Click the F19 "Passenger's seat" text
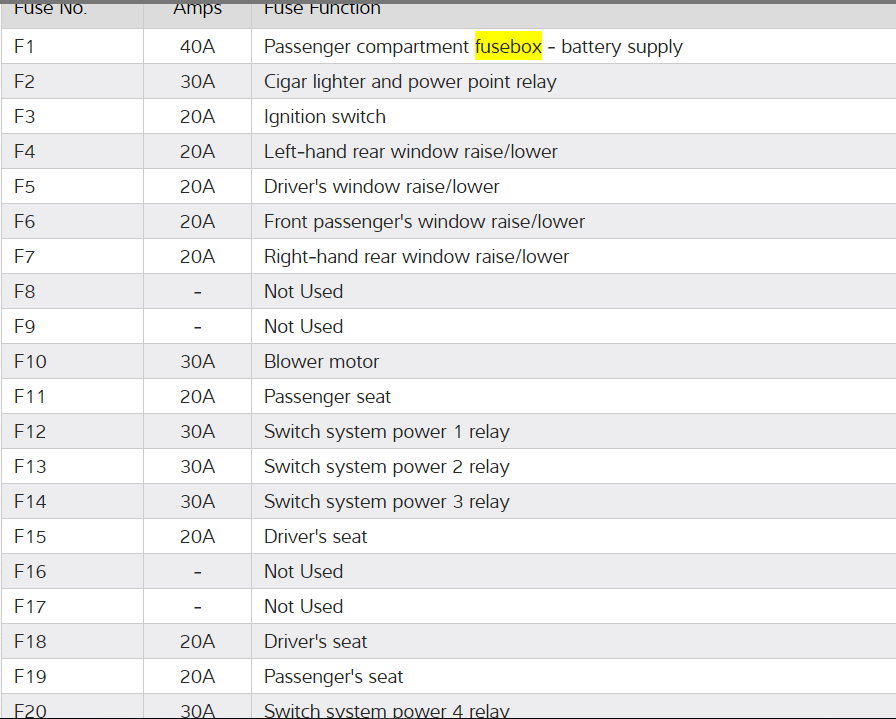The image size is (896, 719). click(x=333, y=677)
